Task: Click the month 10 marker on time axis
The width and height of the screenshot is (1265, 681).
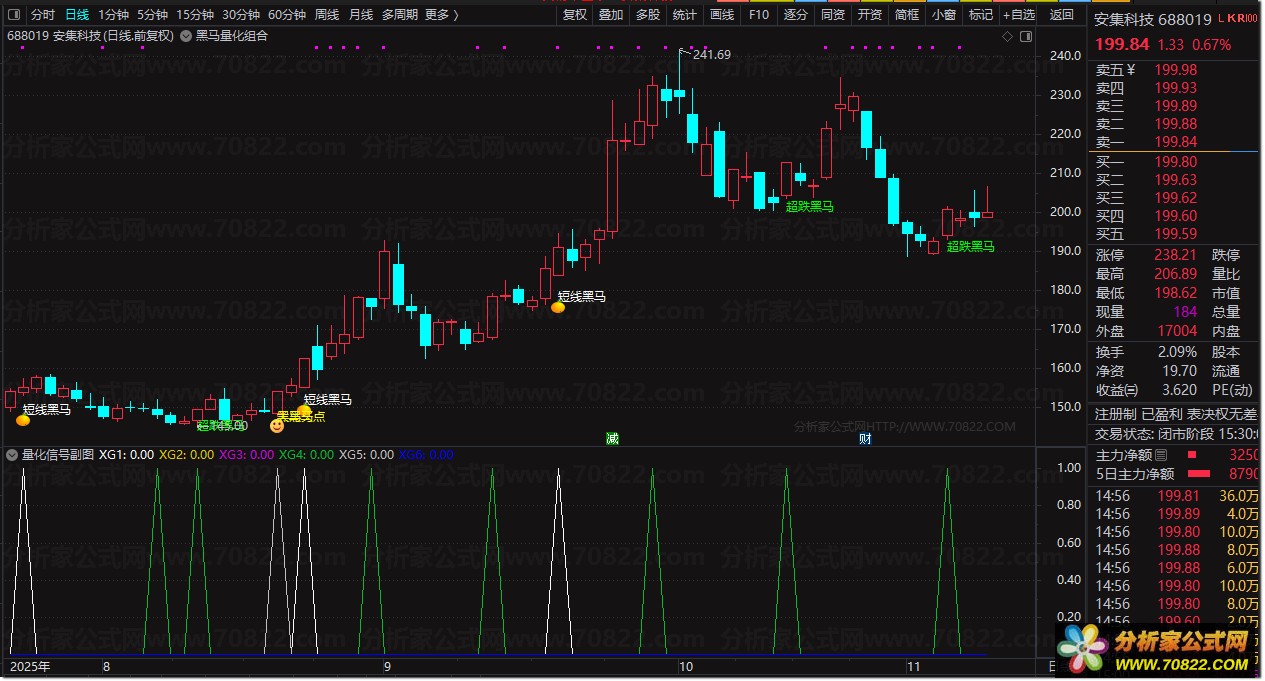Action: pos(685,666)
